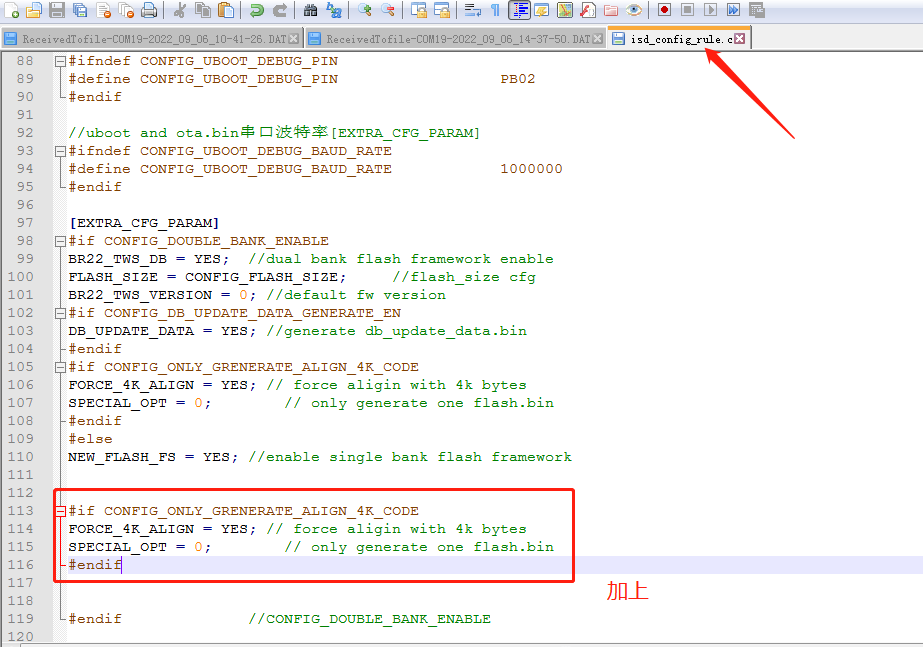
Task: Open Find with the binoculars icon
Action: 311,9
